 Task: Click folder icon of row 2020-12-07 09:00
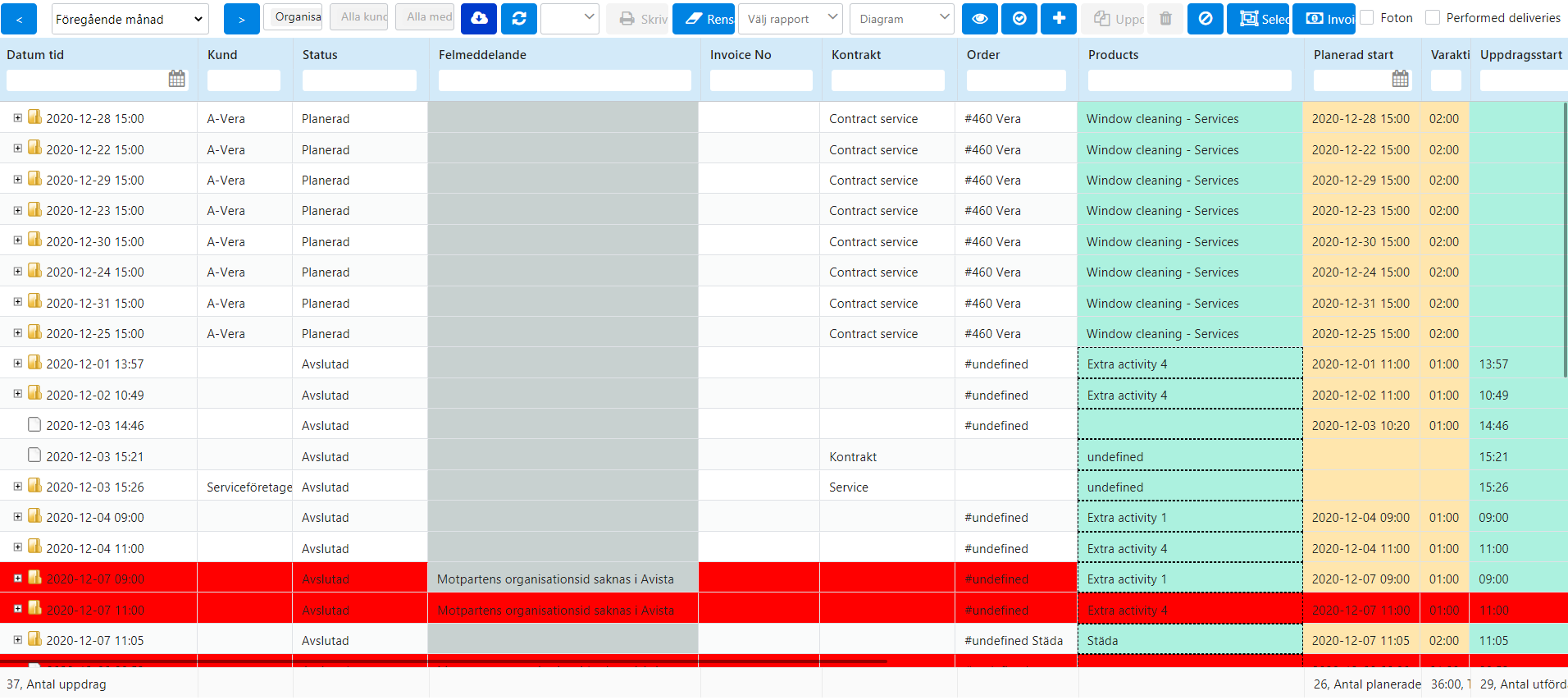[x=34, y=578]
